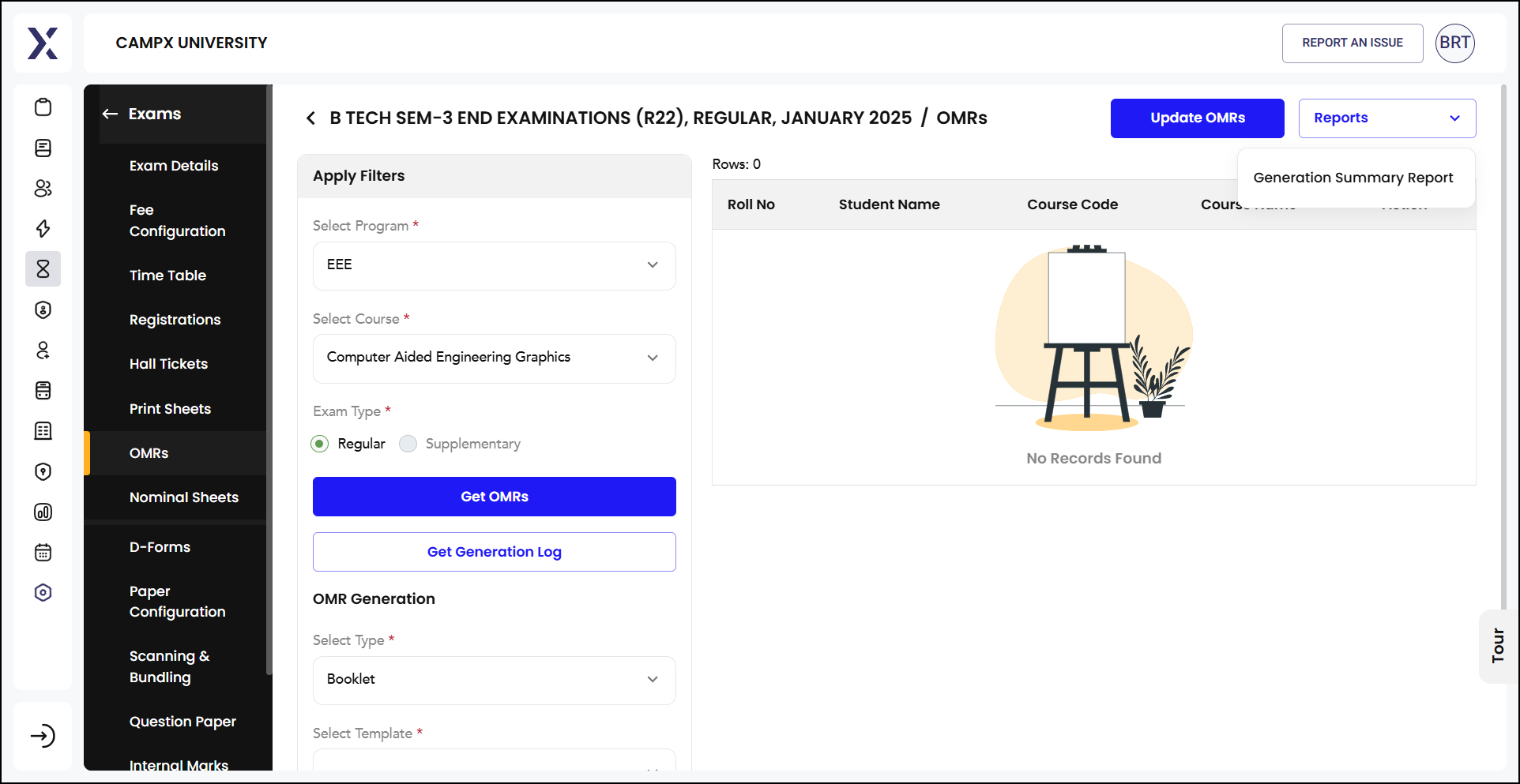
Task: Choose Generation Summary Report menu entry
Action: point(1353,178)
